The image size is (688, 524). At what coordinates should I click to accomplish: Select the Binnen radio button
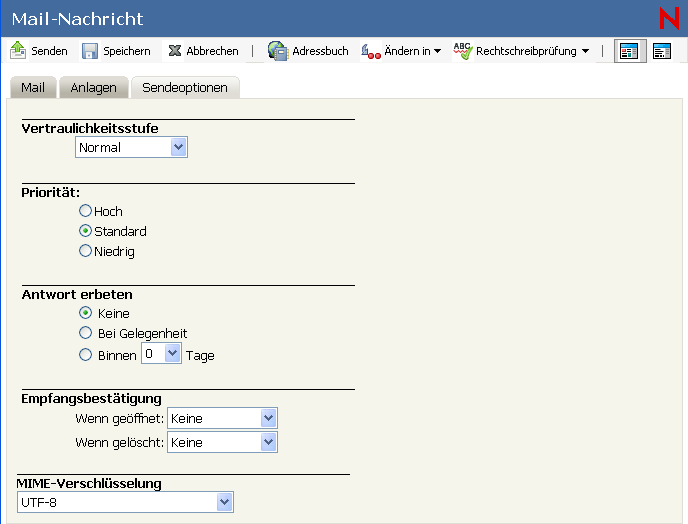tap(85, 355)
